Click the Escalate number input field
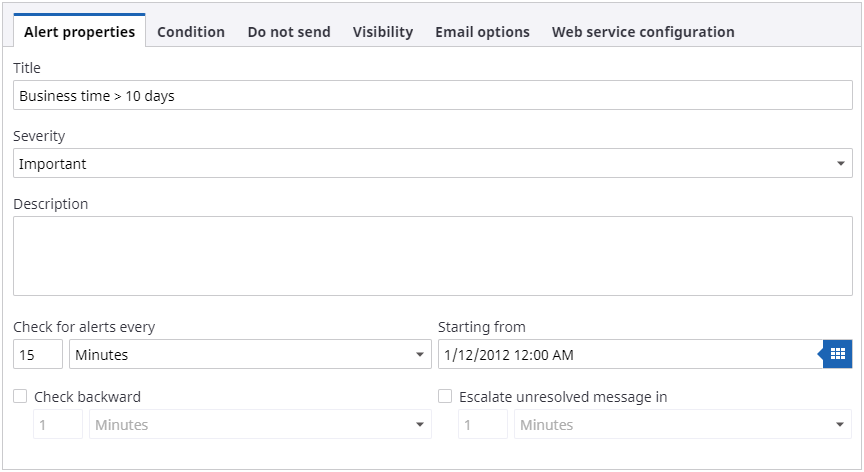864x472 pixels. tap(483, 425)
